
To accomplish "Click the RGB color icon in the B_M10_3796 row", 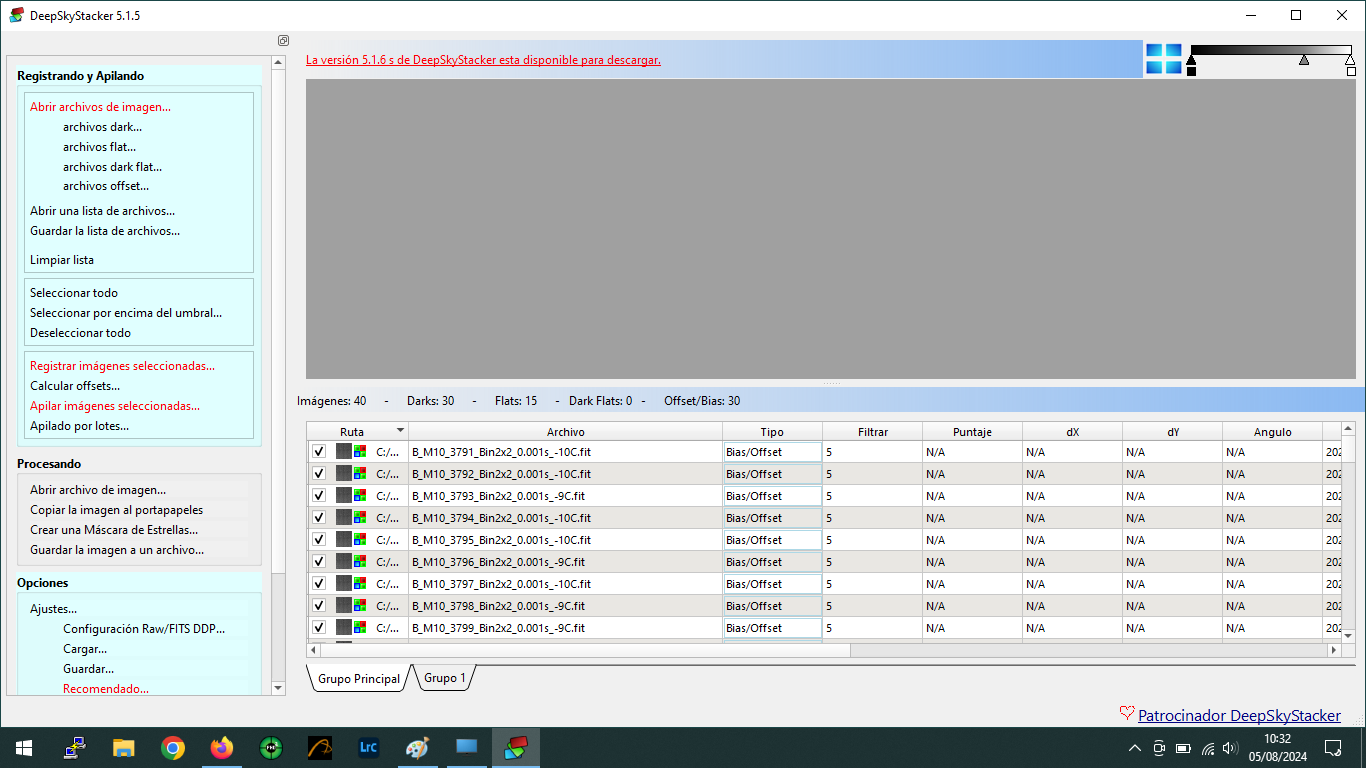I will (x=359, y=561).
